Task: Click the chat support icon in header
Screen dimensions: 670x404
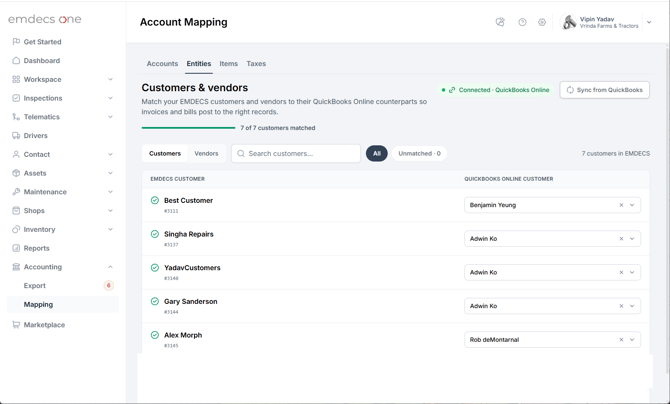Action: (500, 22)
